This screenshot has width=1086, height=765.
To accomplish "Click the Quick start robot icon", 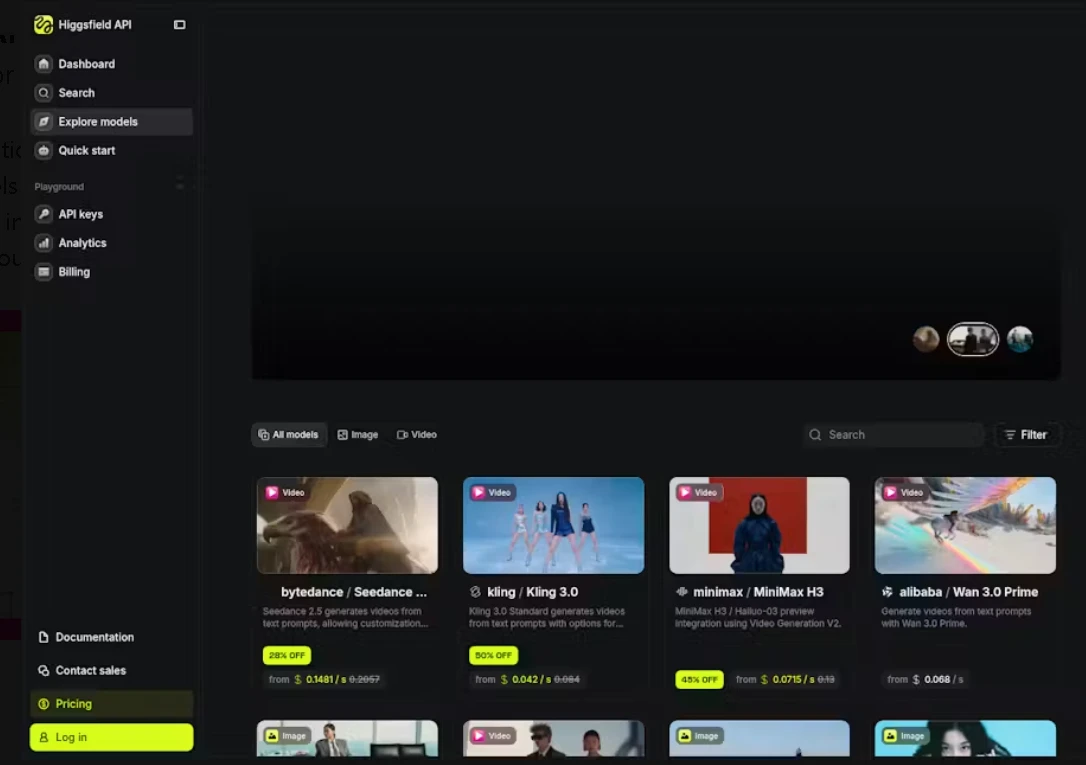I will pos(44,150).
